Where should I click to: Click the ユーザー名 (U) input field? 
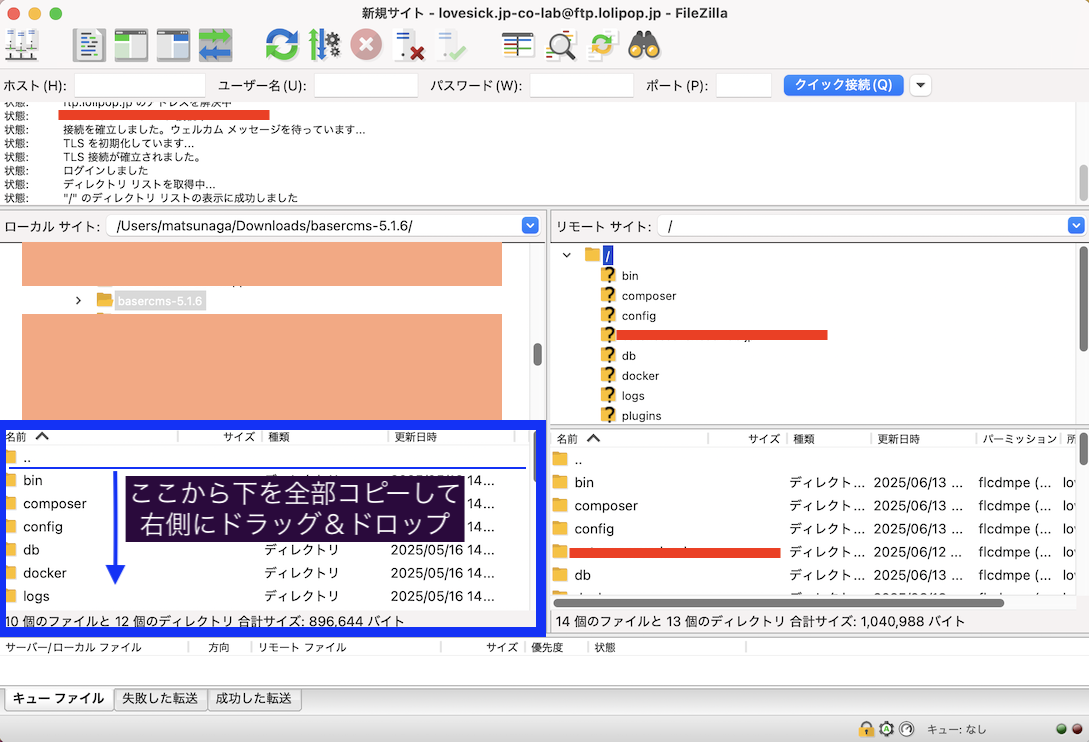point(366,85)
